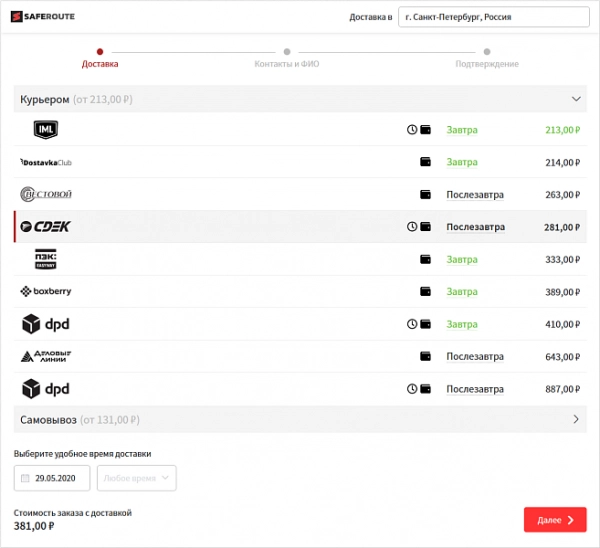The image size is (600, 548).
Task: Select the Вестовой courier logo
Action: [x=46, y=194]
